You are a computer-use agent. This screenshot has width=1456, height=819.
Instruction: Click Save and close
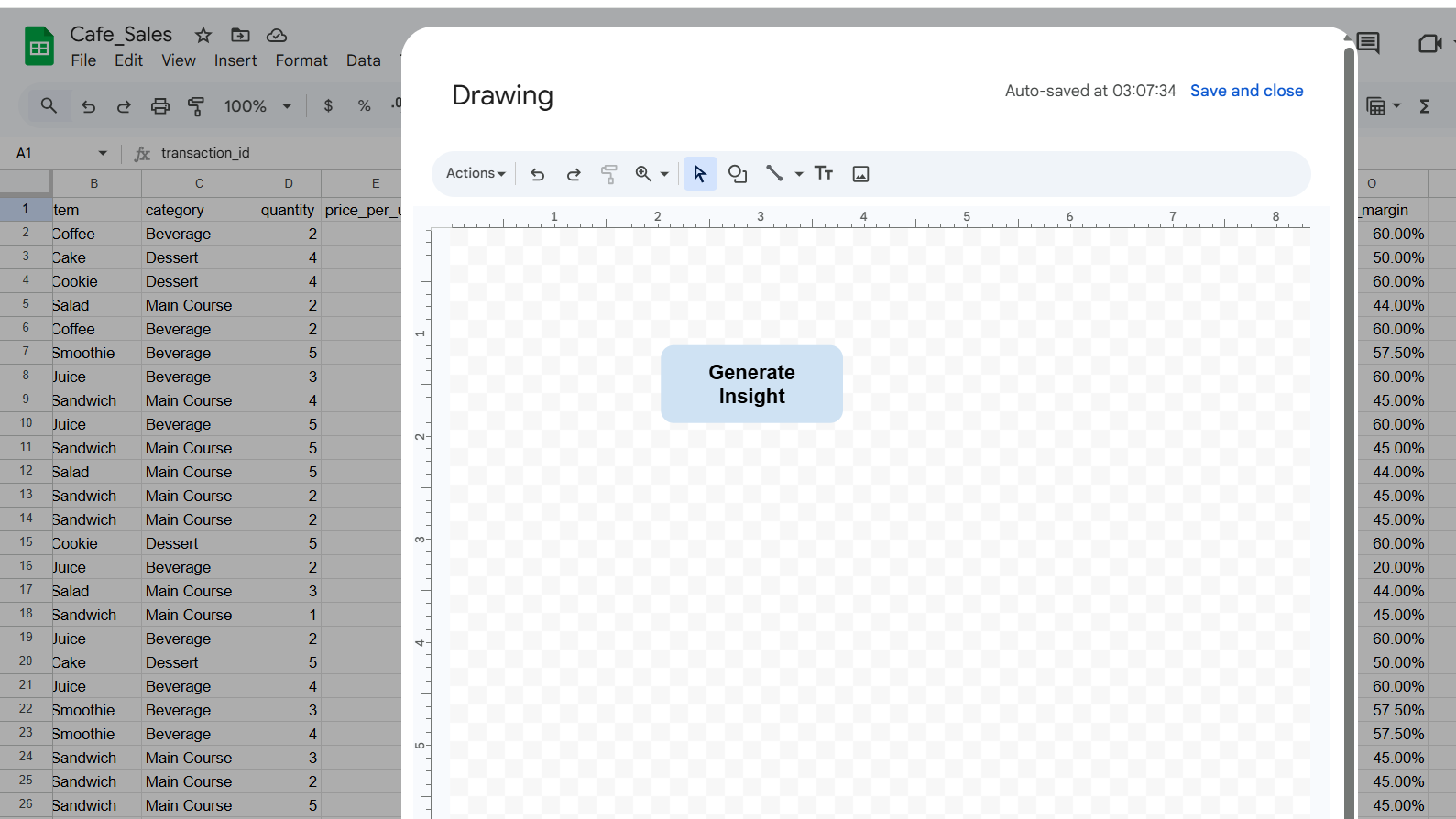click(x=1246, y=91)
